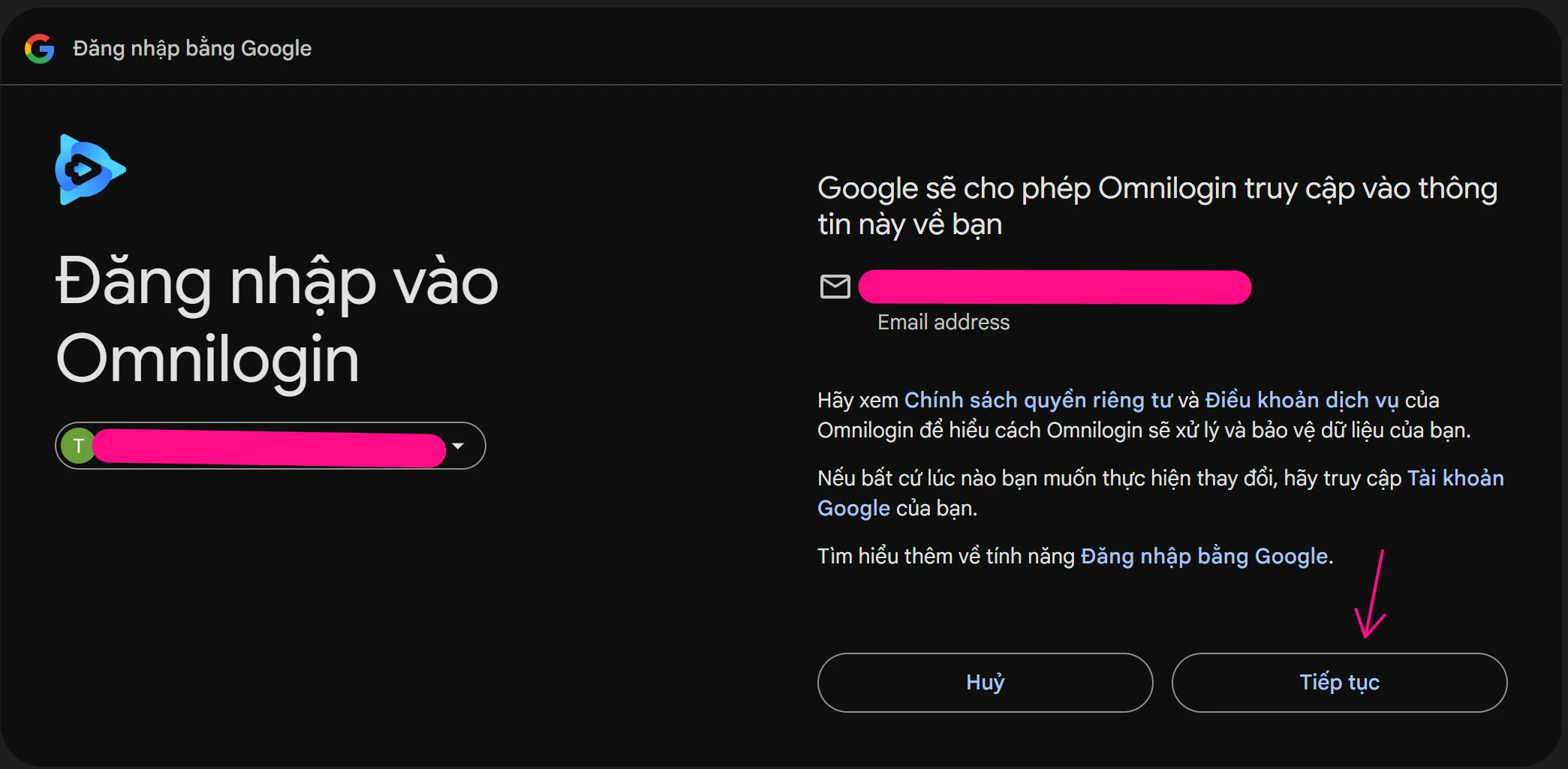Click the header title Đăng nhập bằng Google

[x=192, y=49]
